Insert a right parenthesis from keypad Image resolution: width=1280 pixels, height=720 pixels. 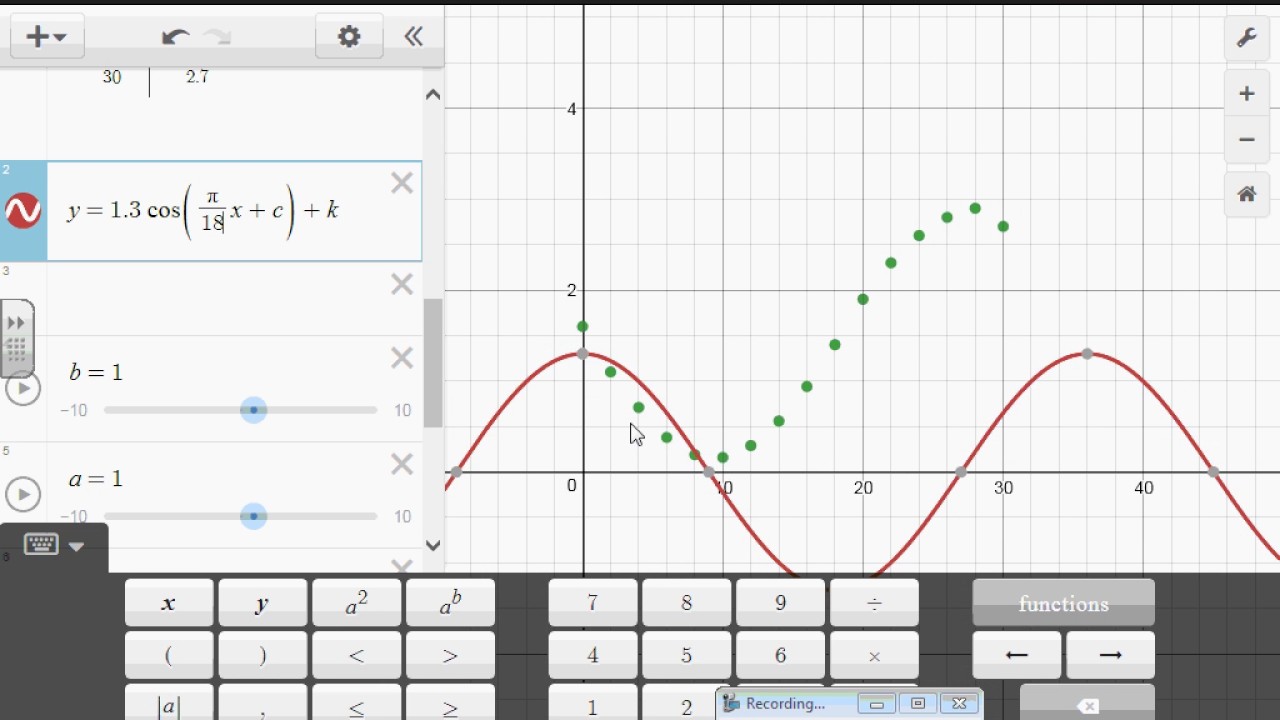[x=262, y=655]
